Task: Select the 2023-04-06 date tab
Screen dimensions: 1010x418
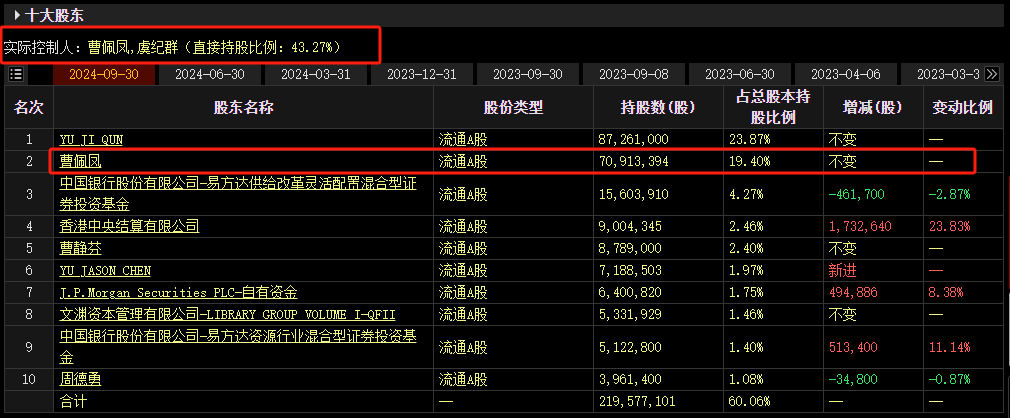Action: (846, 74)
